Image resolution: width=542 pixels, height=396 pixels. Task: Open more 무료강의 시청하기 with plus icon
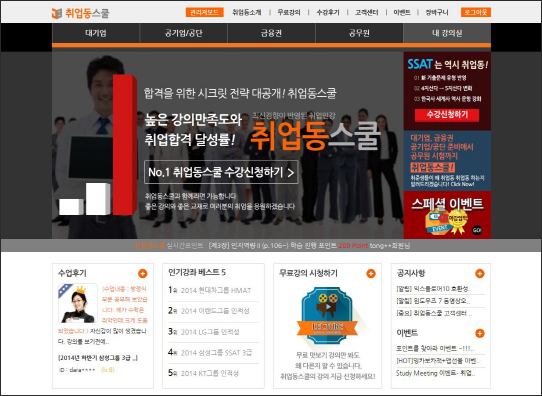click(x=371, y=273)
